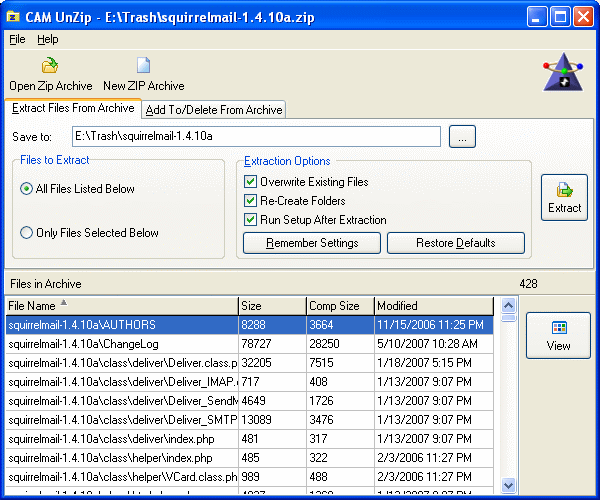Sort list by Modified column header
600x500 pixels.
tap(434, 306)
